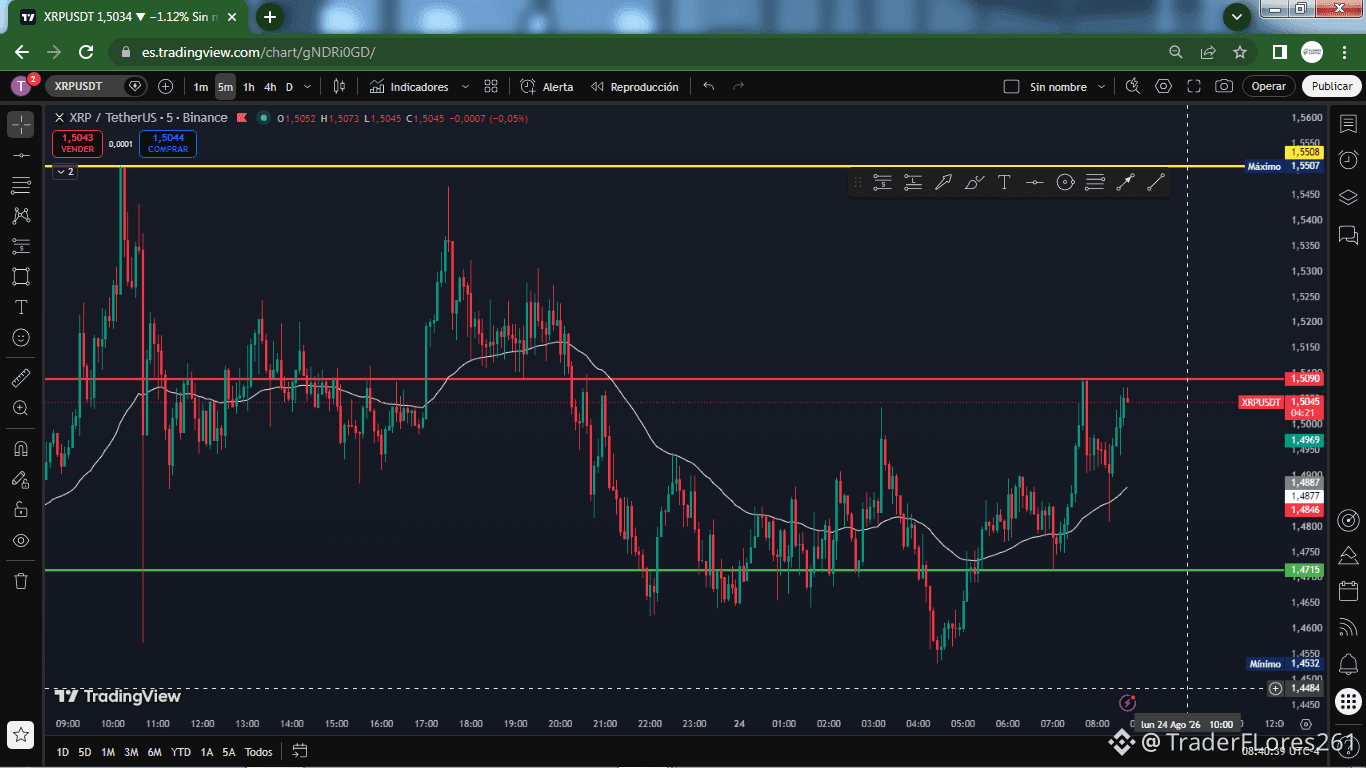Toggle magnet mode in left sidebar
Screen dimensions: 1366x768
pyautogui.click(x=21, y=448)
